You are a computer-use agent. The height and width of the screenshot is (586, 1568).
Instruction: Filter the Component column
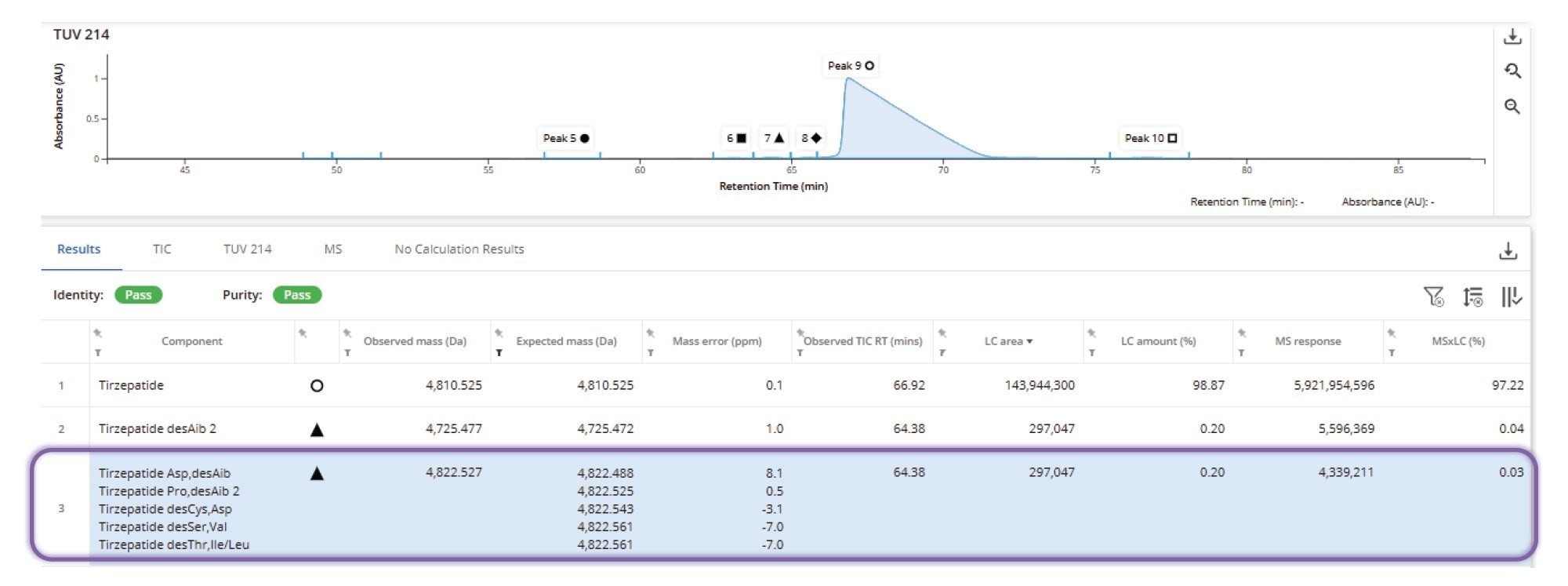coord(98,353)
